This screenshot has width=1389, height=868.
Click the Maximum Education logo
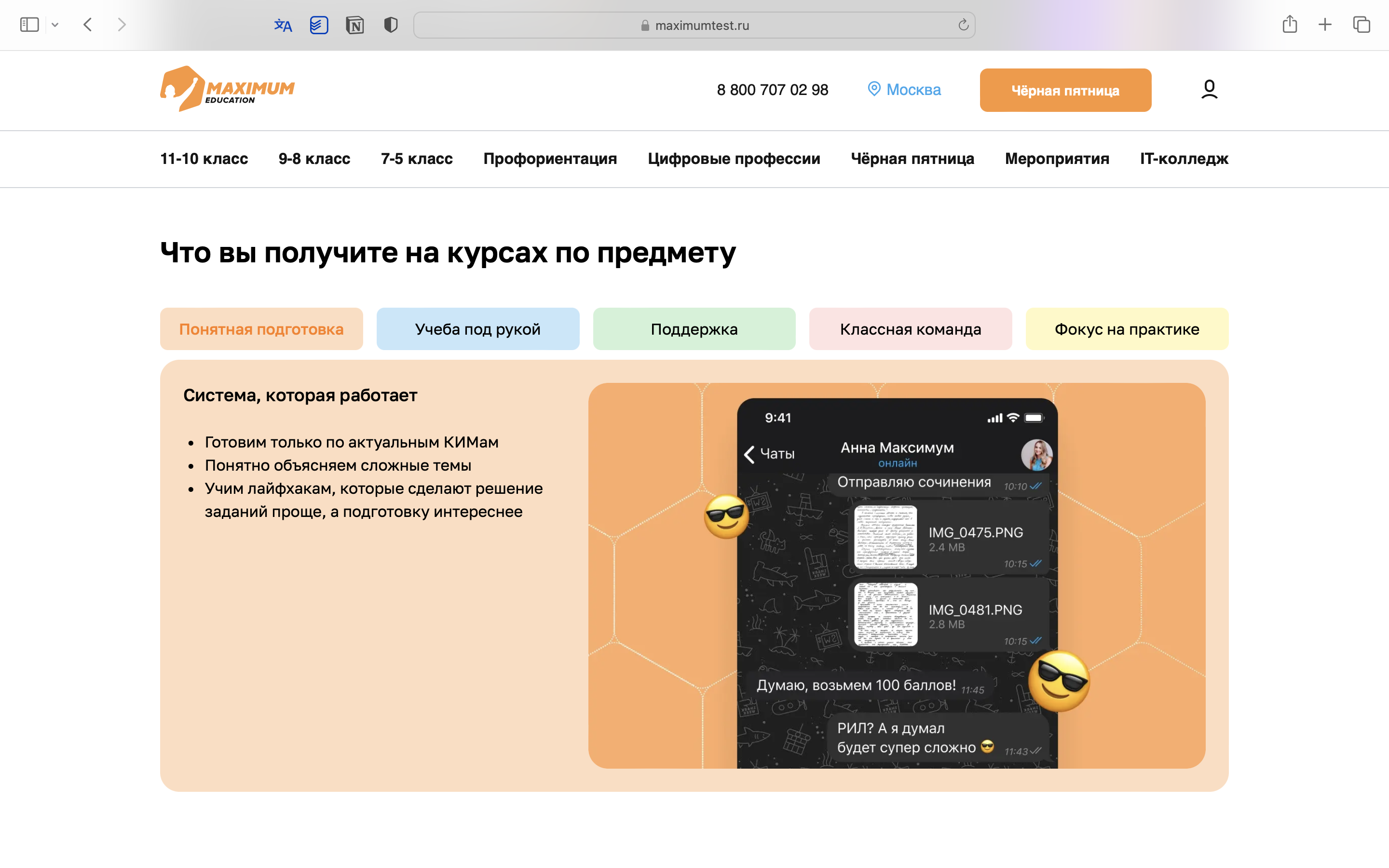coord(227,88)
